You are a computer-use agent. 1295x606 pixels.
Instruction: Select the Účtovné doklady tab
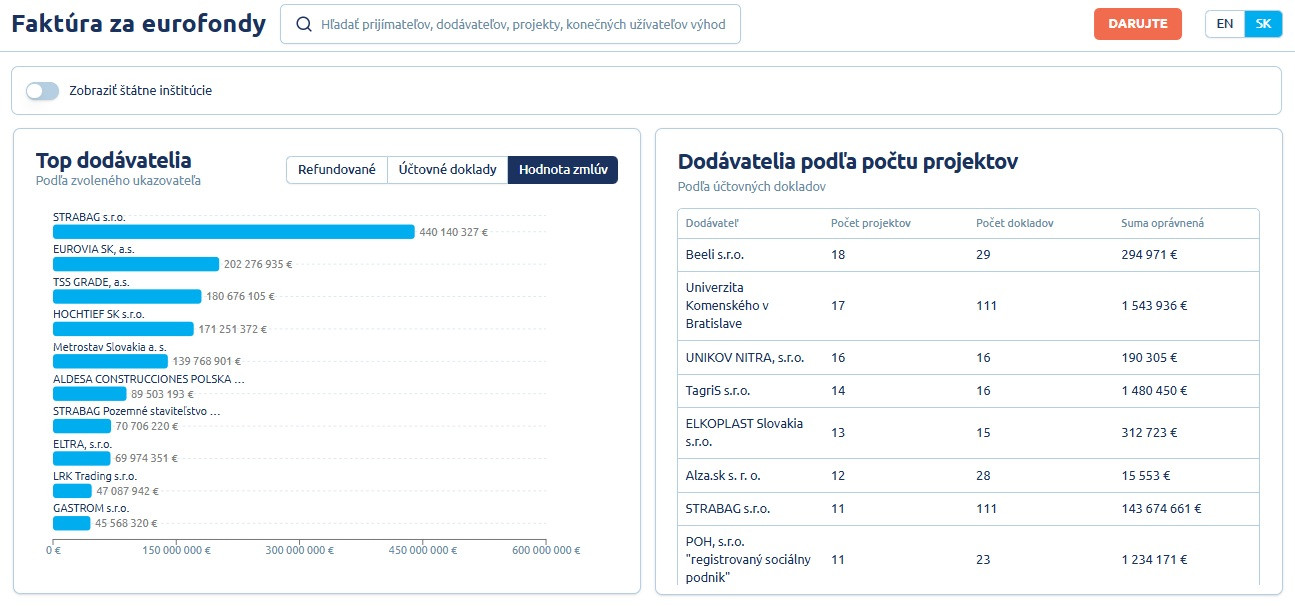tap(447, 170)
